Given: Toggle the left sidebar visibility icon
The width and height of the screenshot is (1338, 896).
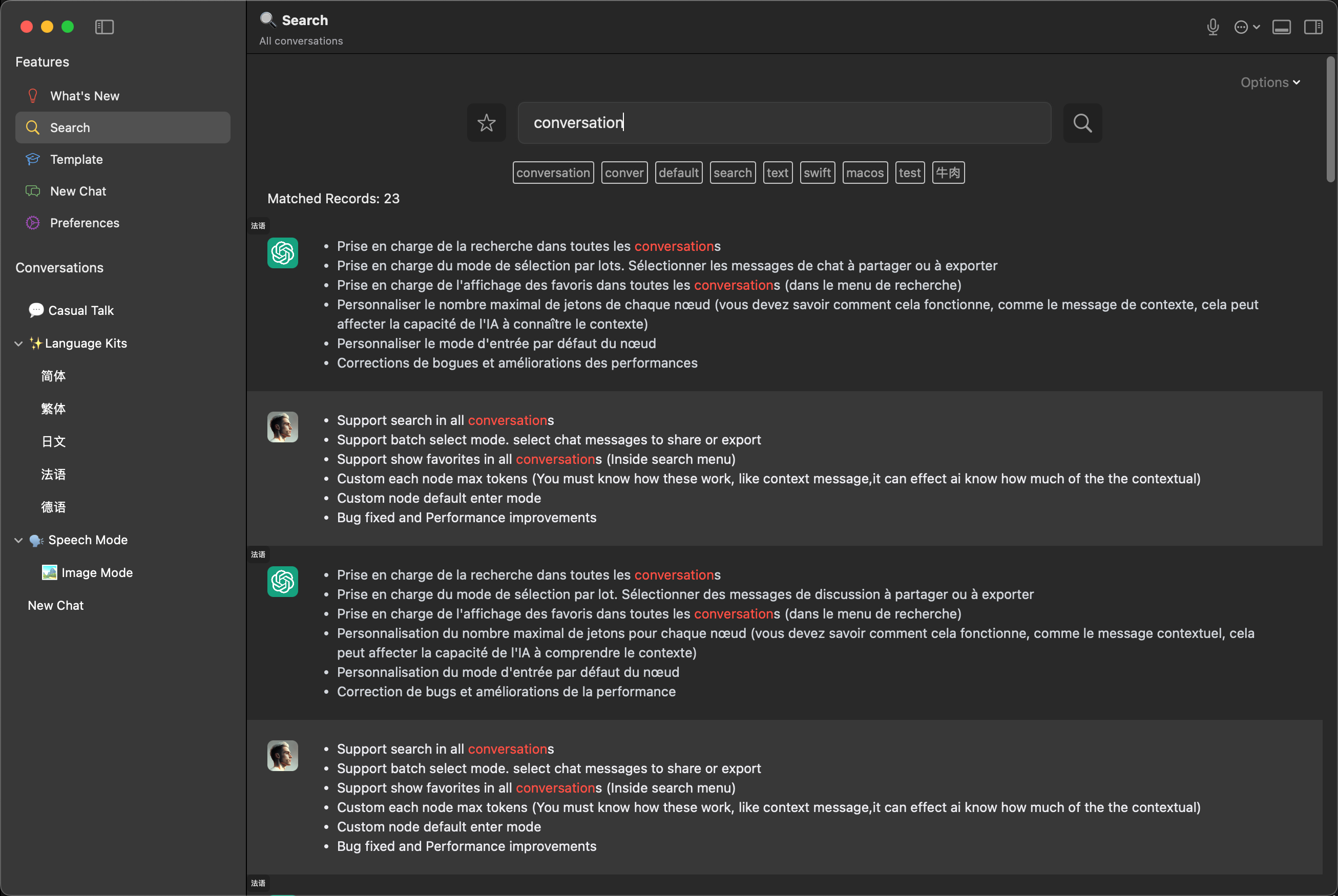Looking at the screenshot, I should pos(104,27).
